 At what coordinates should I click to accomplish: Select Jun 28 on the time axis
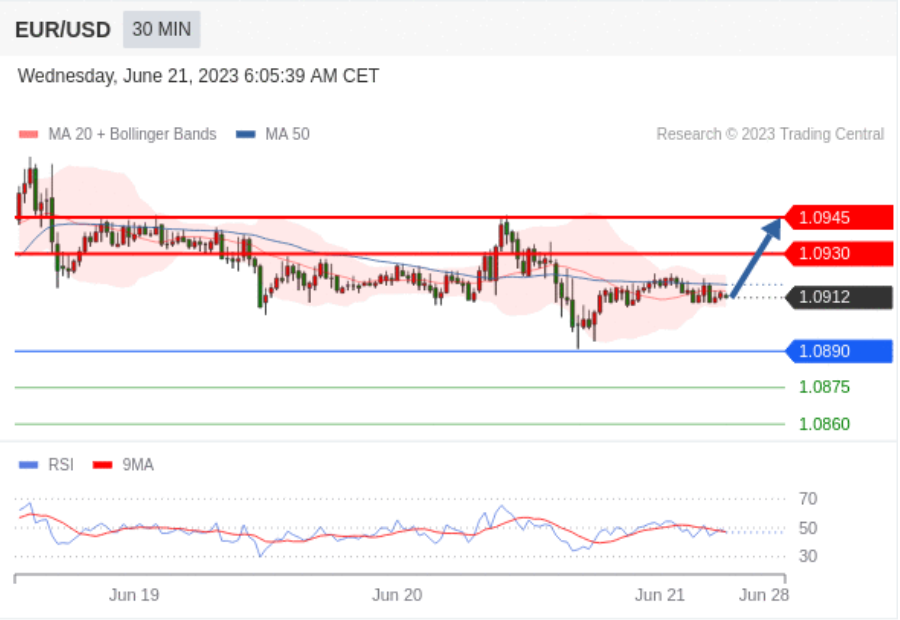[763, 595]
